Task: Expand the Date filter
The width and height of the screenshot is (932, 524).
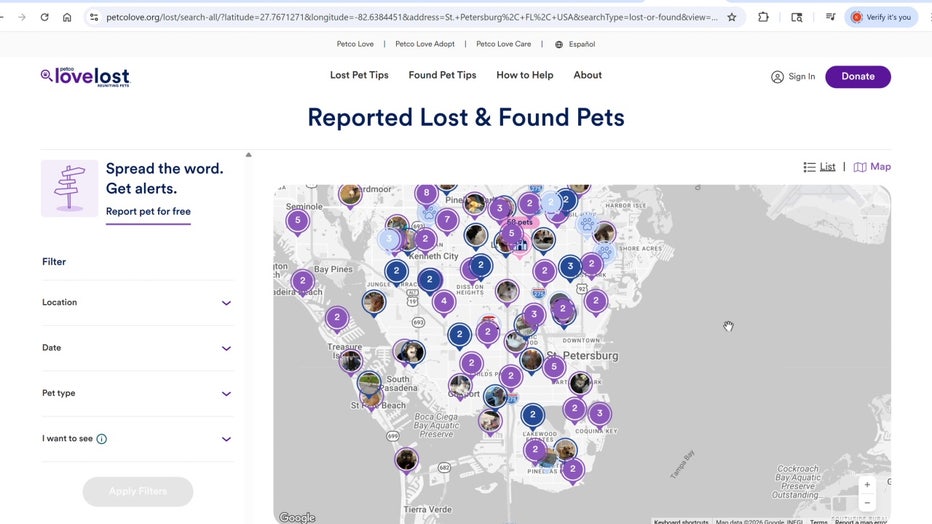Action: [137, 348]
